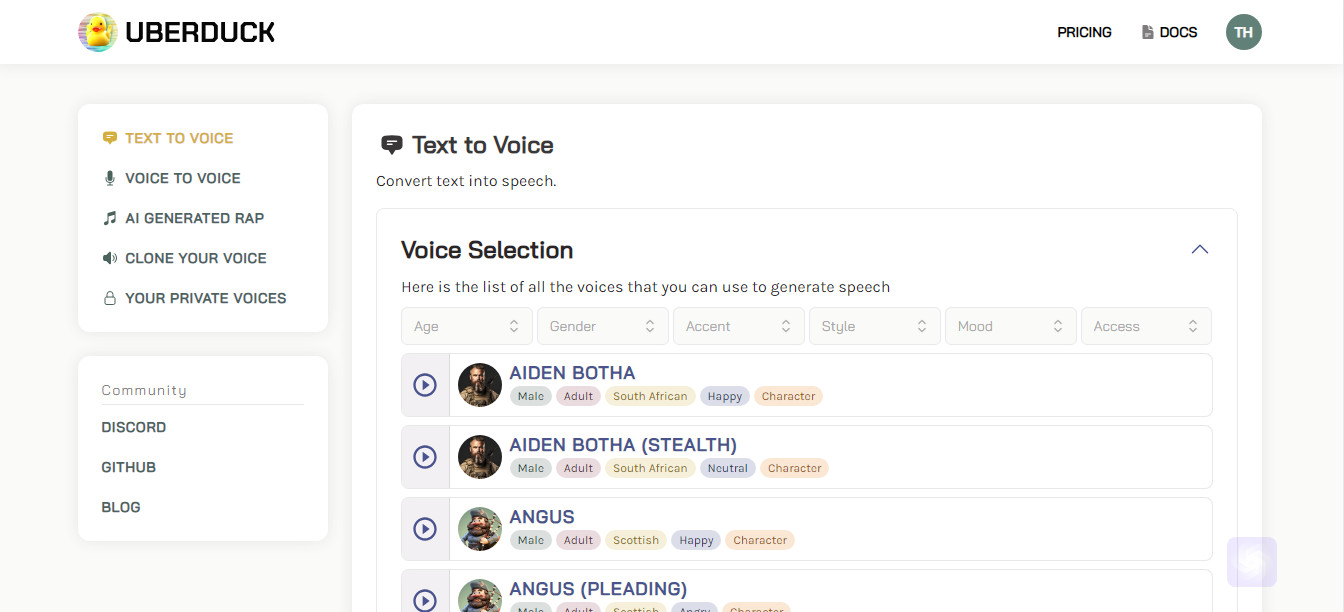Screen dimensions: 1344x612
Task: Click the Aiden Botha avatar thumbnail
Action: tap(480, 385)
